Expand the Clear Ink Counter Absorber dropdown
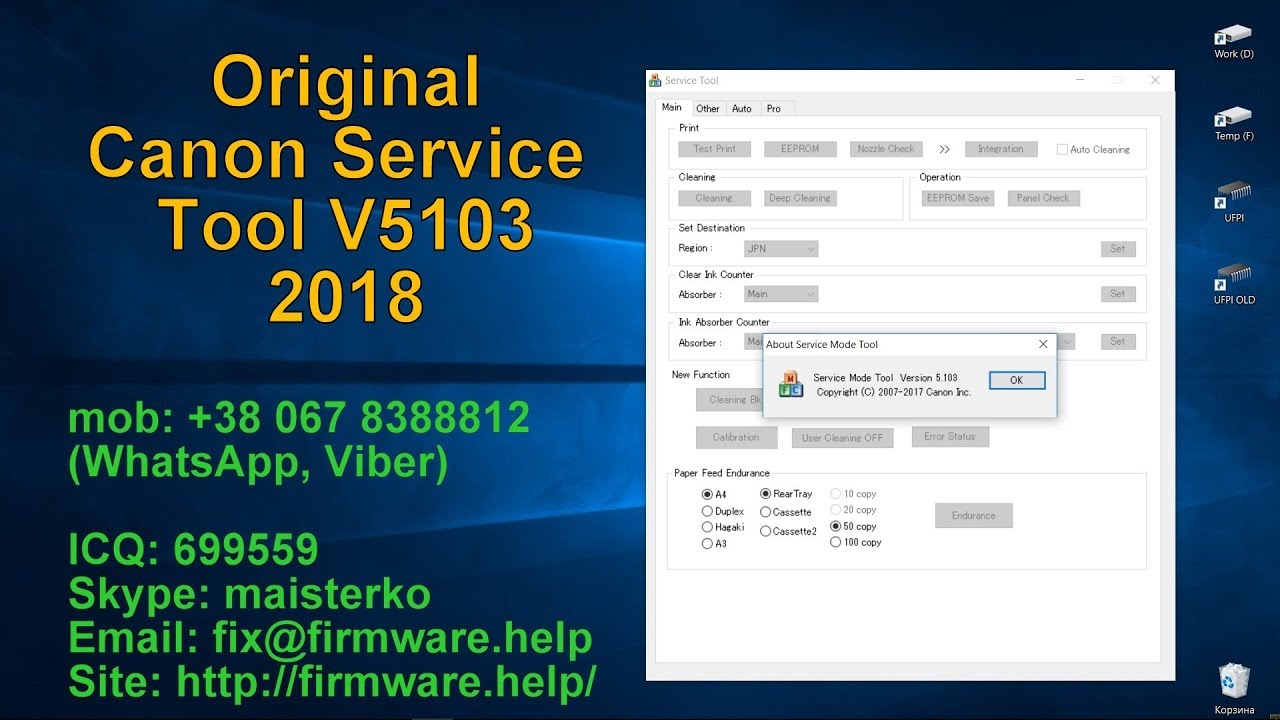The width and height of the screenshot is (1280, 720). (781, 294)
